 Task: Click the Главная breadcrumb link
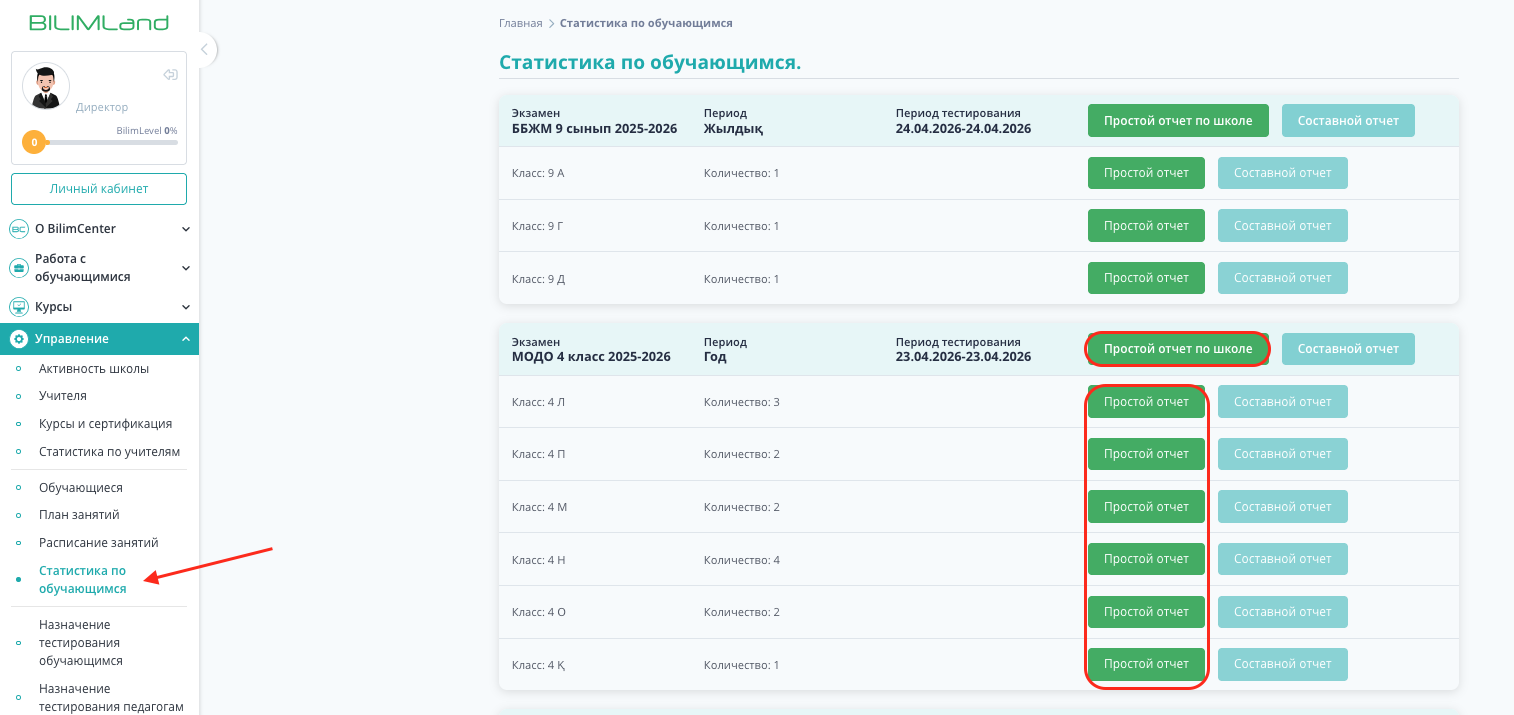coord(520,23)
